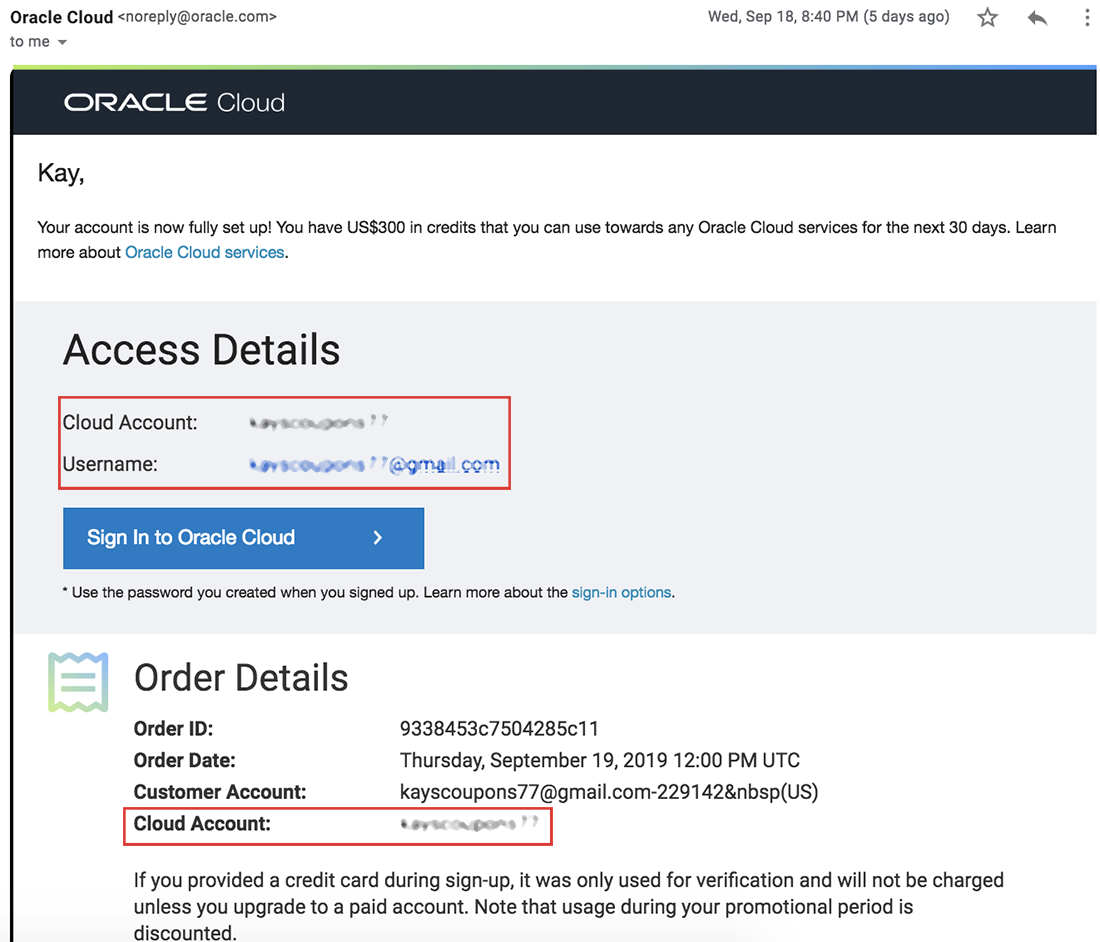Open the sign-in options link
Viewport: 1100px width, 942px height.
[622, 593]
